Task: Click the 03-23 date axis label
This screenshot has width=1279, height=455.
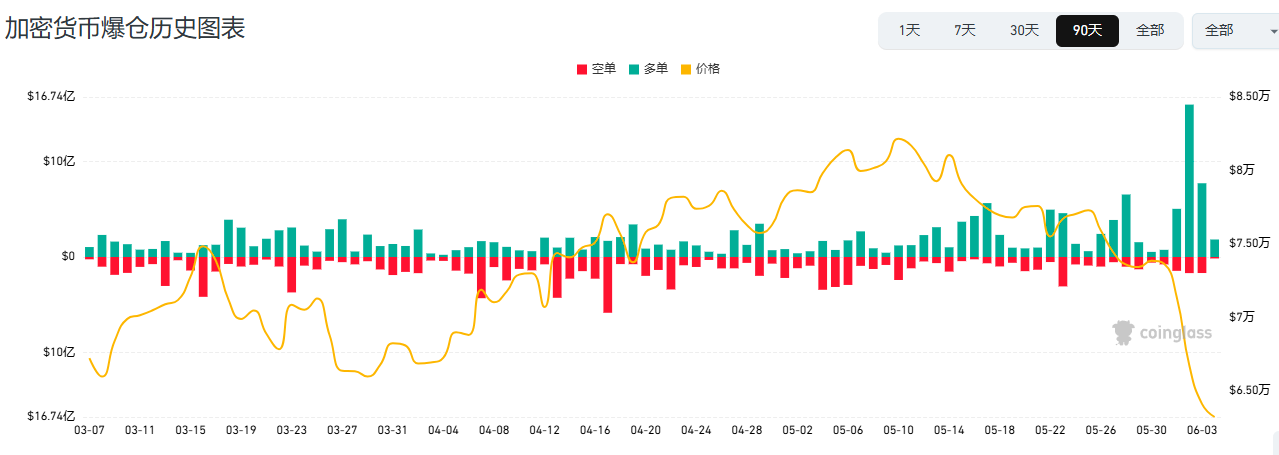Action: tap(291, 430)
